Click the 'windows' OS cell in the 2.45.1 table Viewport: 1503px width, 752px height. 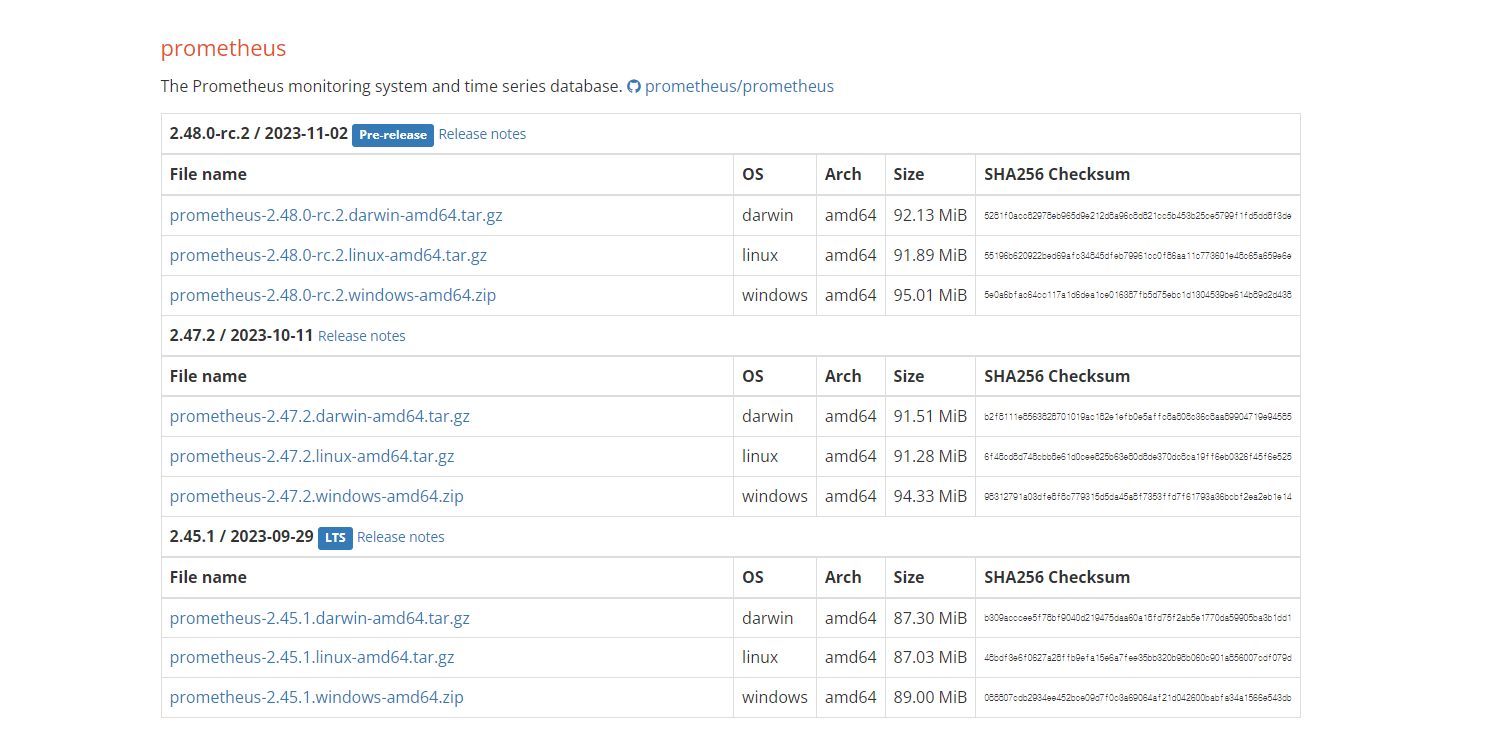point(775,697)
